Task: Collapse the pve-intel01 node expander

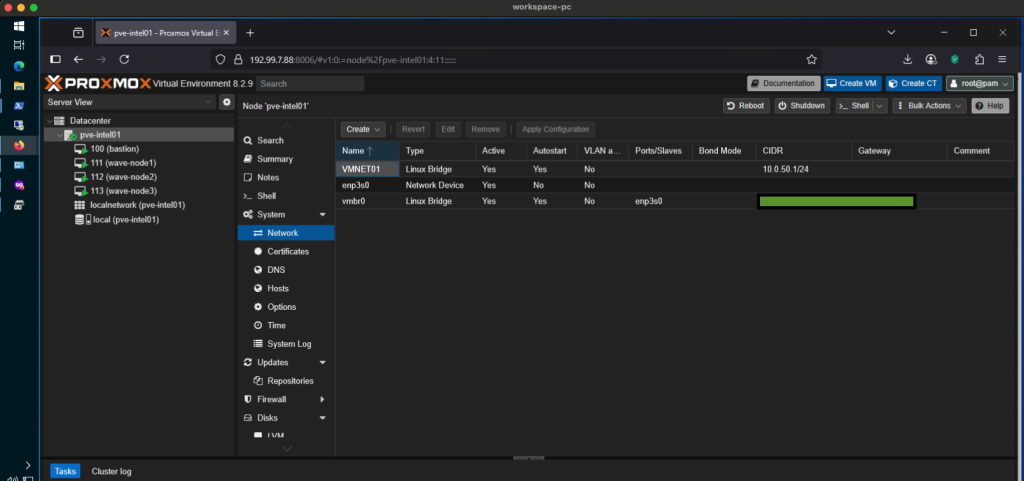Action: [x=60, y=135]
